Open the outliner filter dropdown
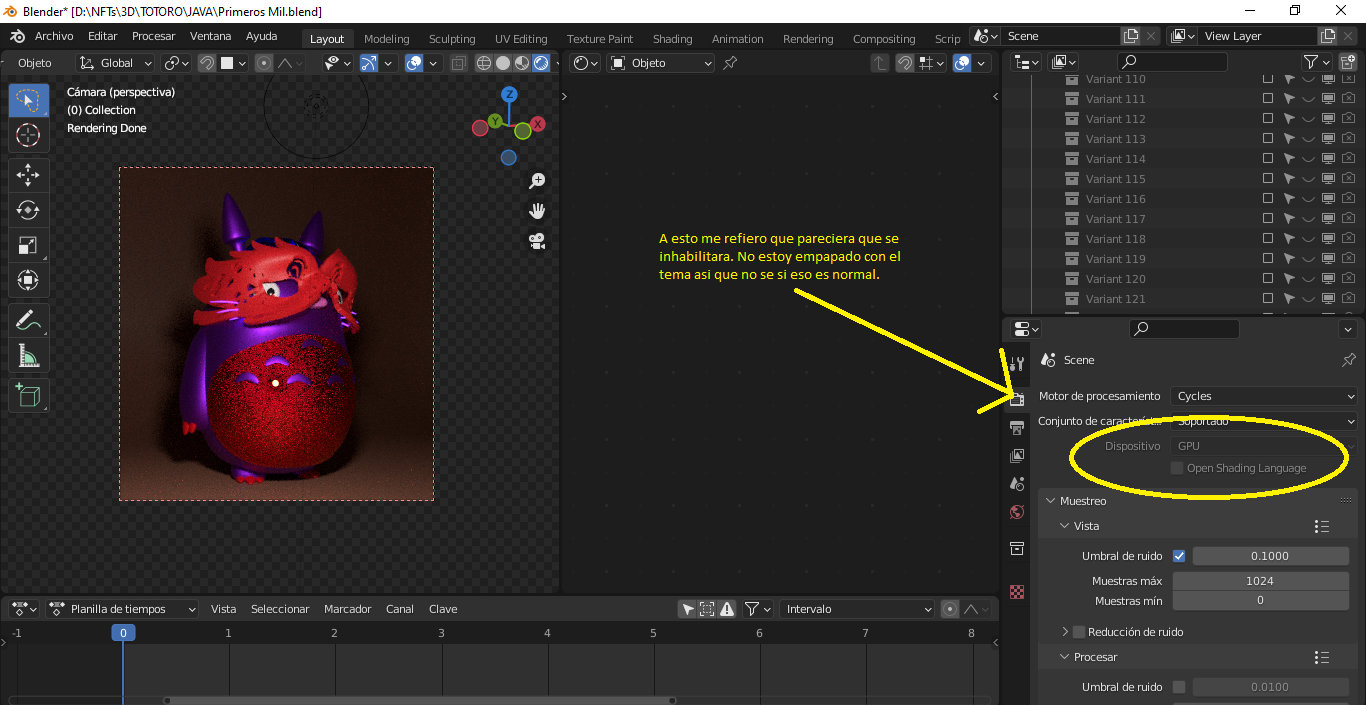Viewport: 1366px width, 705px height. click(1316, 62)
